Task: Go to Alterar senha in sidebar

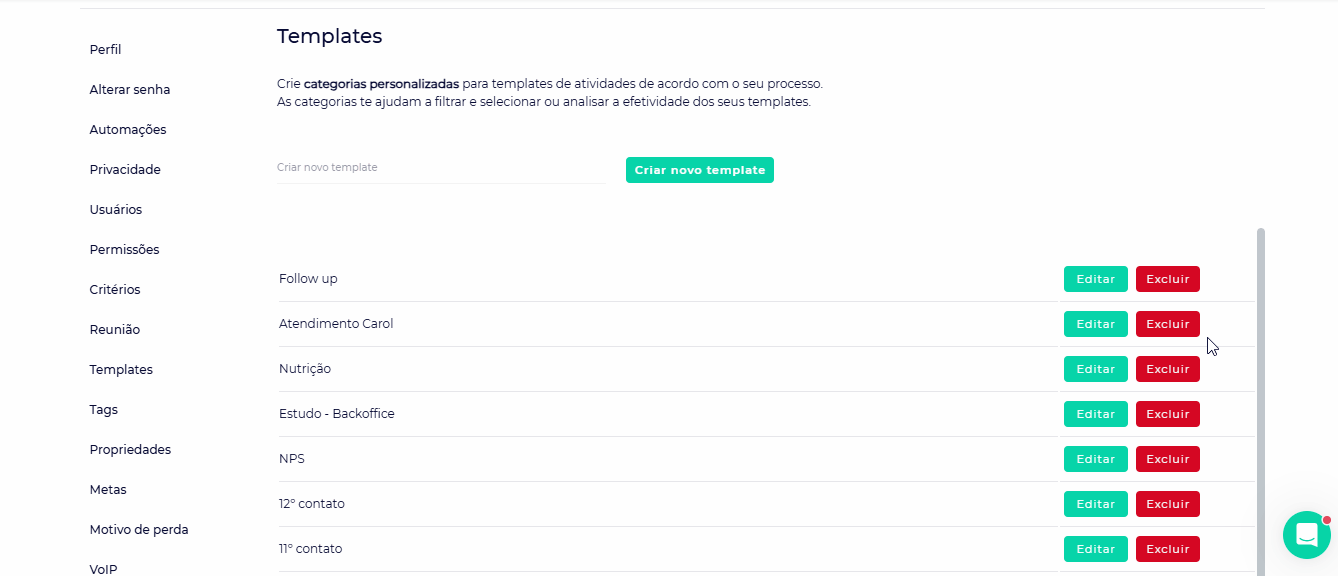Action: click(130, 90)
